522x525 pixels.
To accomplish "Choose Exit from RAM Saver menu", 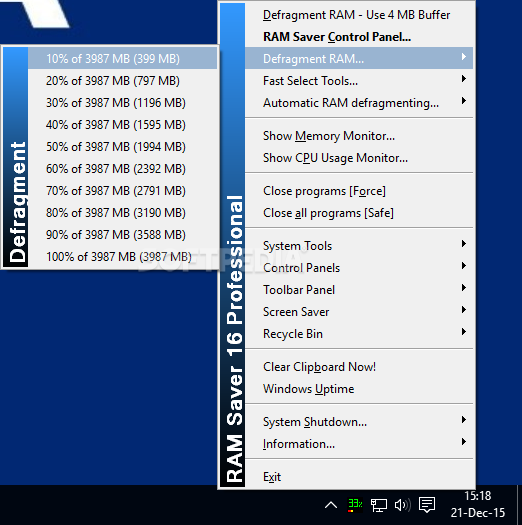I will (359, 477).
